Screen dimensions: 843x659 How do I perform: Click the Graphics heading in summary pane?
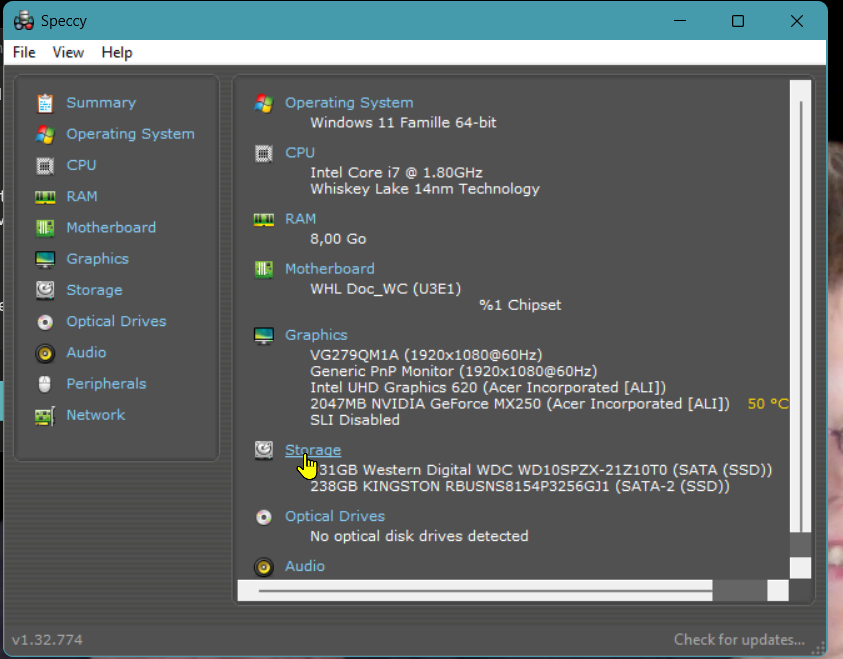316,335
